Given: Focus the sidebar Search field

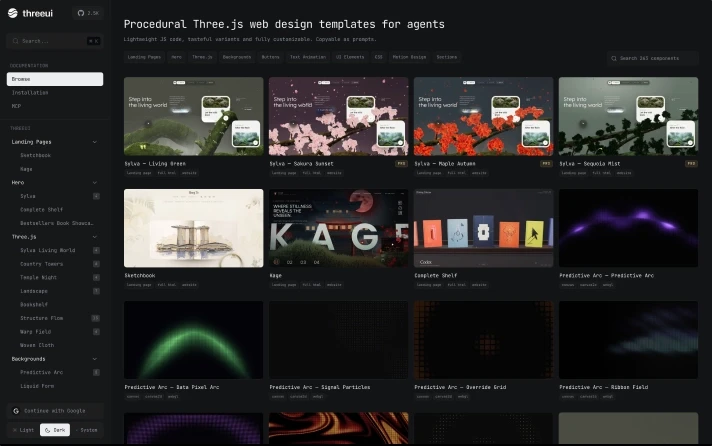Looking at the screenshot, I should click(55, 41).
